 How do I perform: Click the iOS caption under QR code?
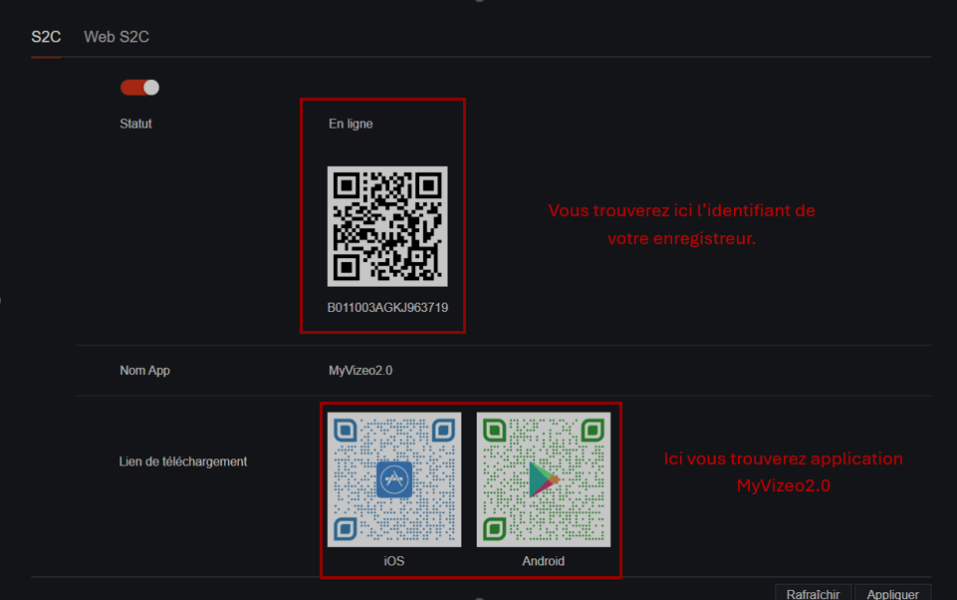point(394,561)
